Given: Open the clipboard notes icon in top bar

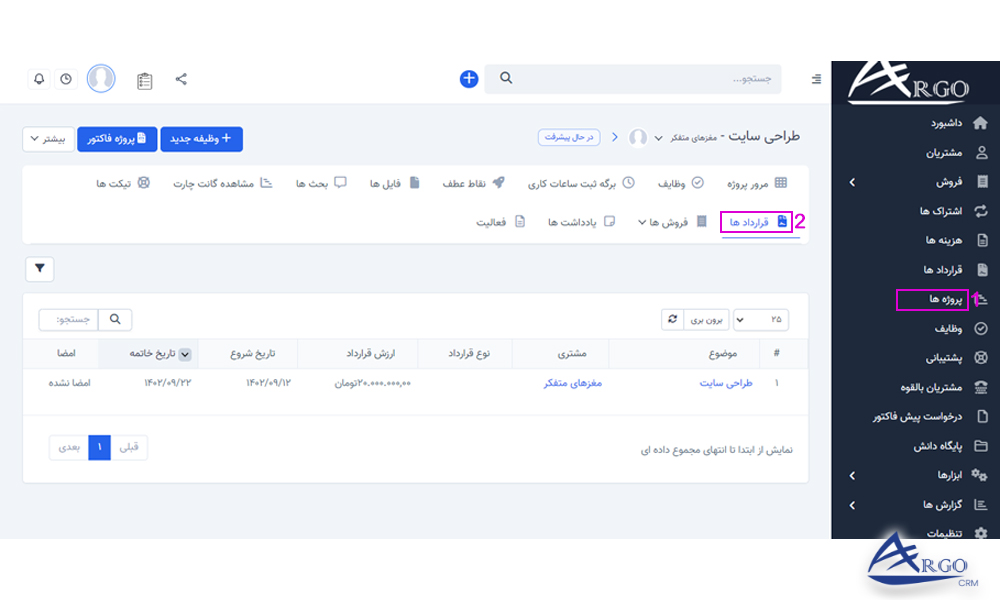Looking at the screenshot, I should [x=144, y=80].
